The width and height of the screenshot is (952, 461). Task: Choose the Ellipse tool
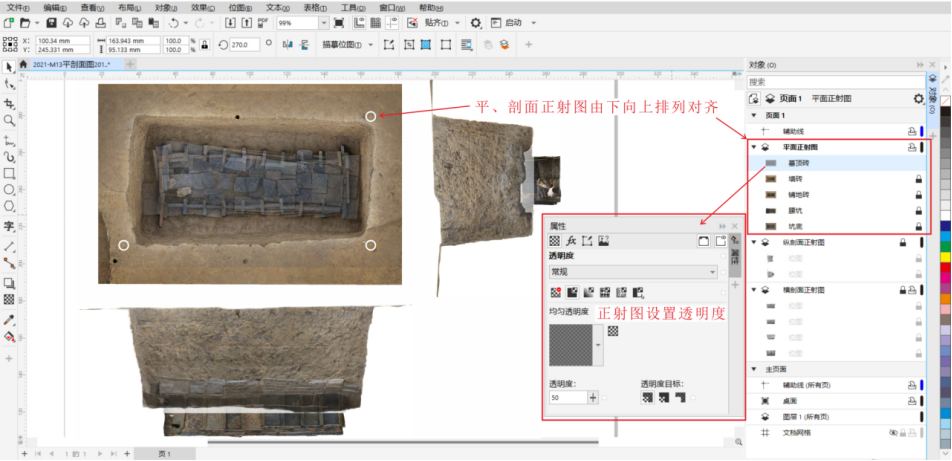click(9, 189)
